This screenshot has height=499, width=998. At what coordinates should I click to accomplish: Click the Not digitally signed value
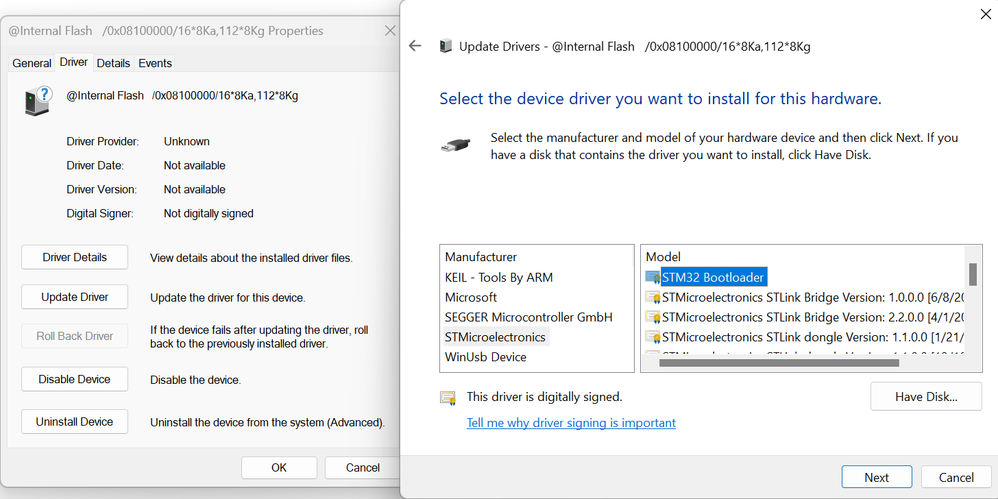[x=208, y=214]
